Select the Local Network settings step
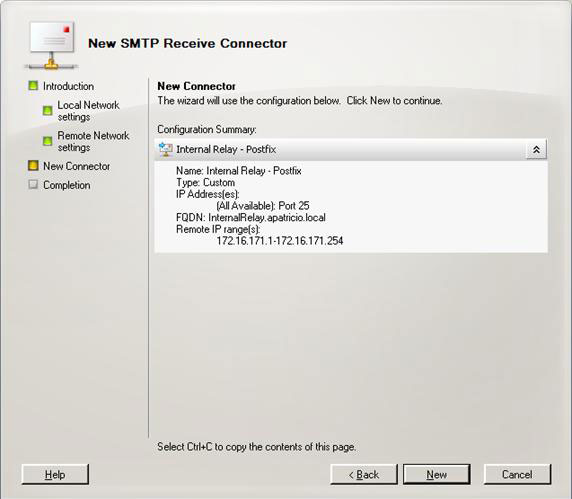 (x=88, y=111)
